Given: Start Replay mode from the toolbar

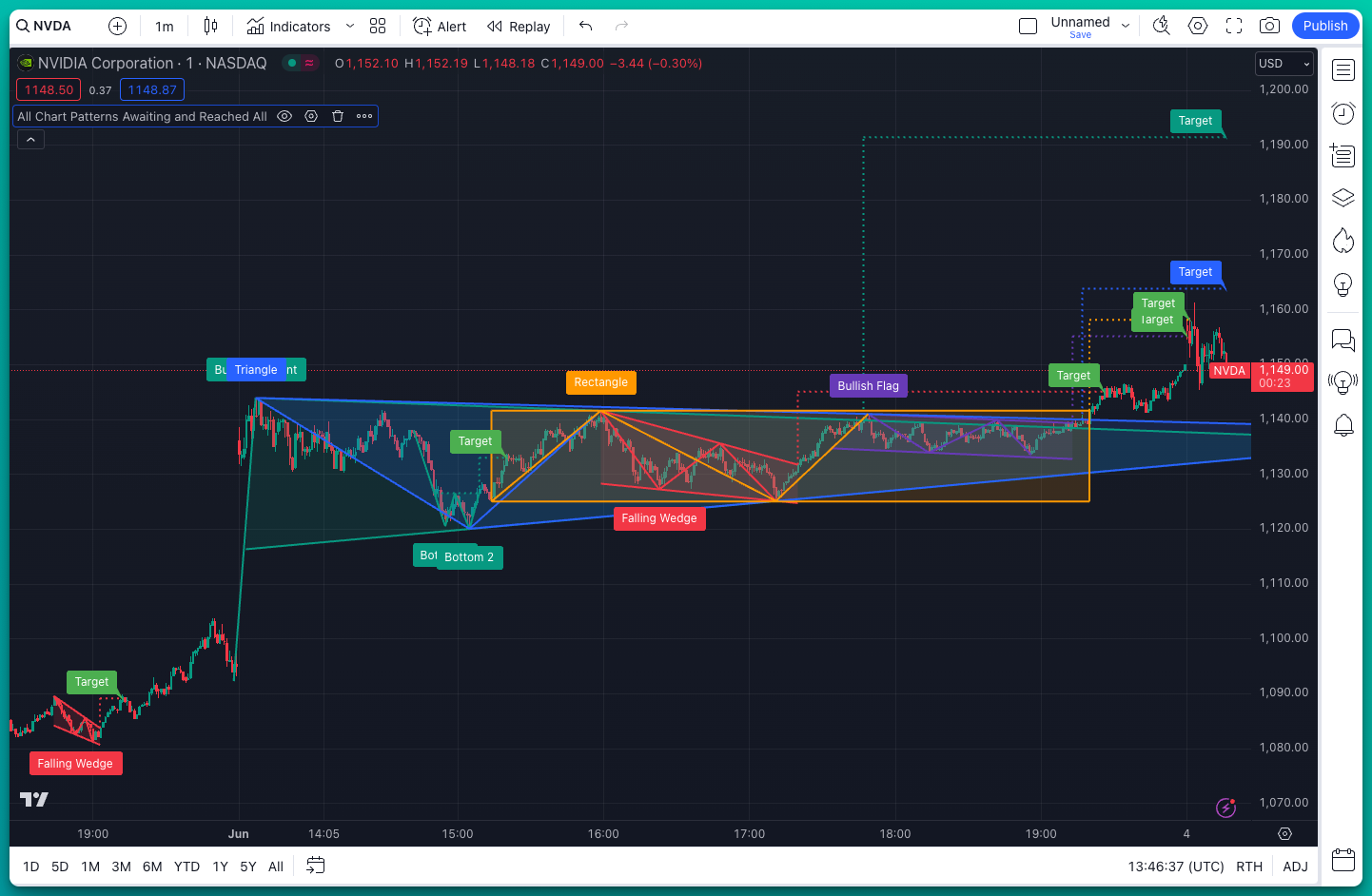Looking at the screenshot, I should [518, 26].
